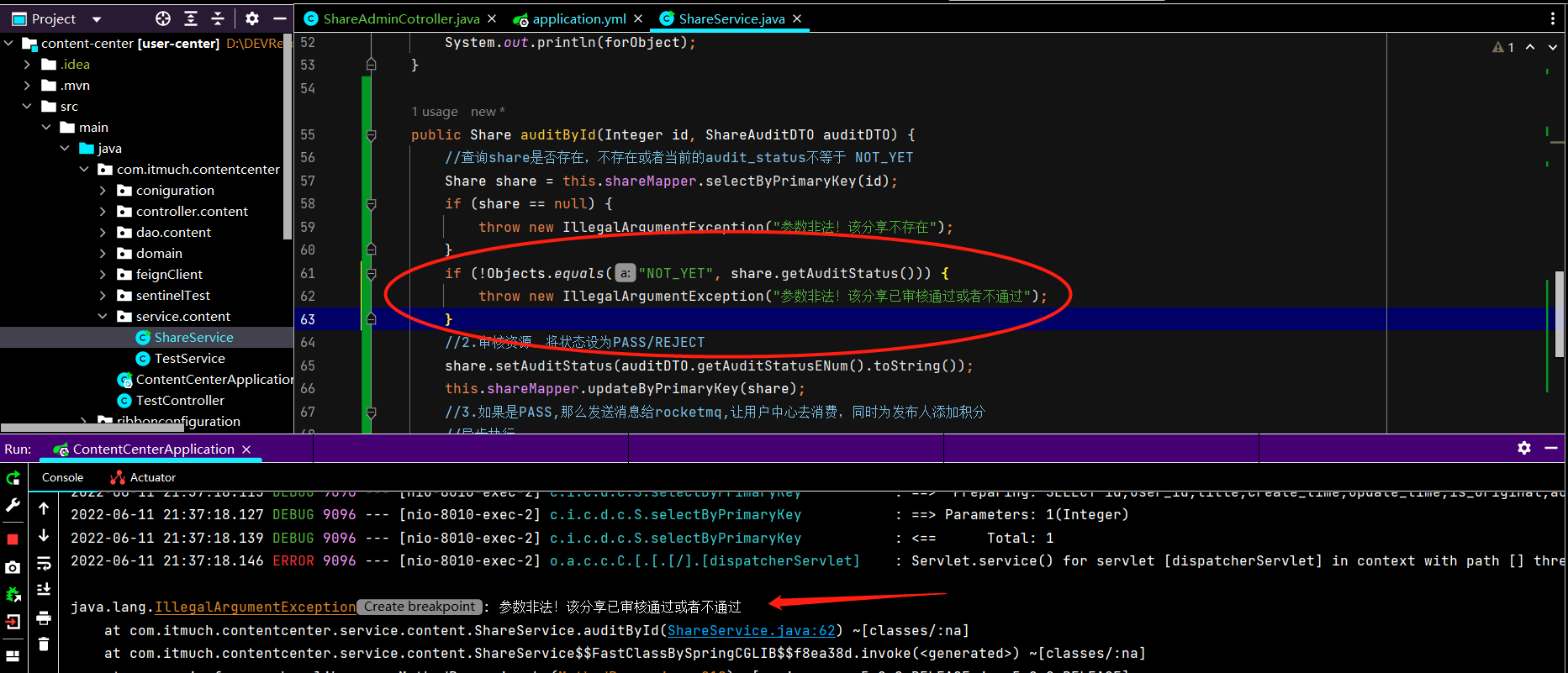Open Project panel gear options
1568x673 pixels.
[252, 18]
